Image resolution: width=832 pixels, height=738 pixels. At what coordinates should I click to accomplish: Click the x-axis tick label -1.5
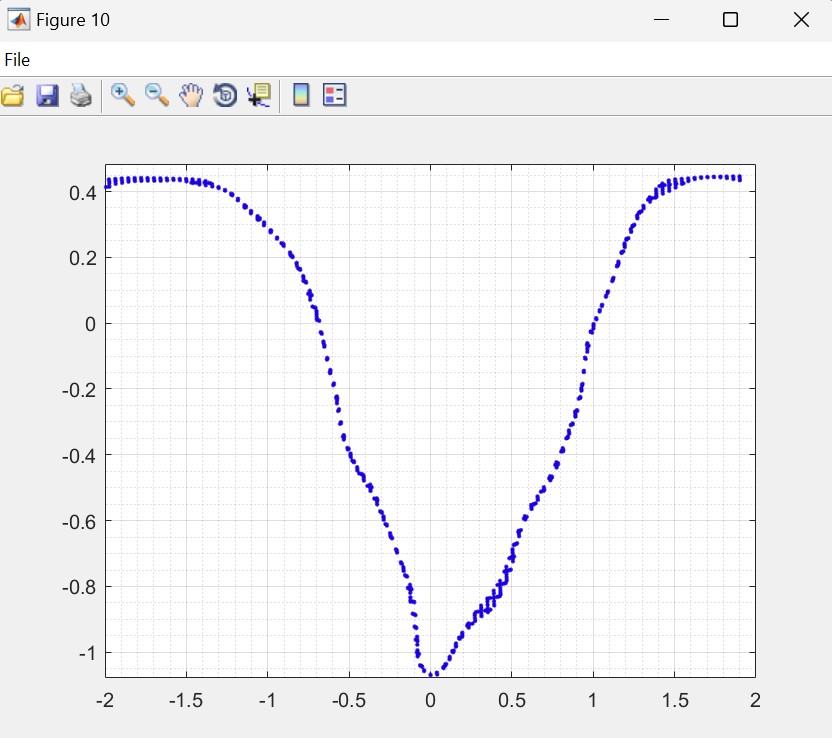click(x=186, y=699)
